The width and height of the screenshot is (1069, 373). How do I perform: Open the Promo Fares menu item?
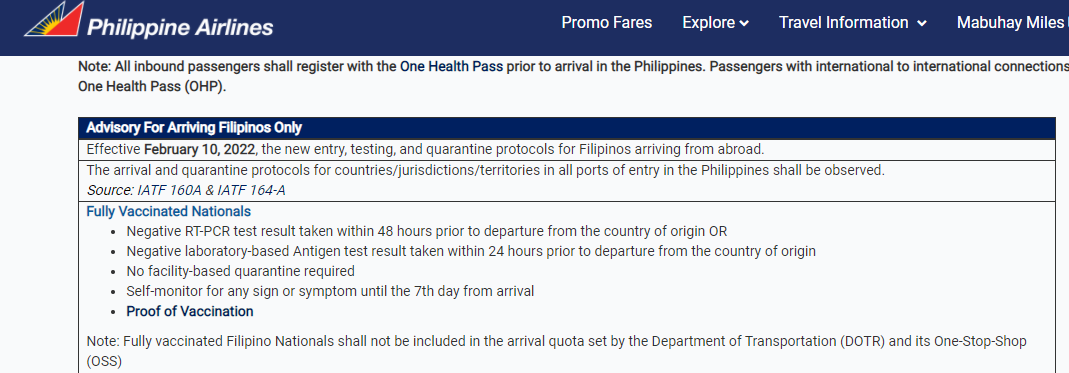click(607, 23)
